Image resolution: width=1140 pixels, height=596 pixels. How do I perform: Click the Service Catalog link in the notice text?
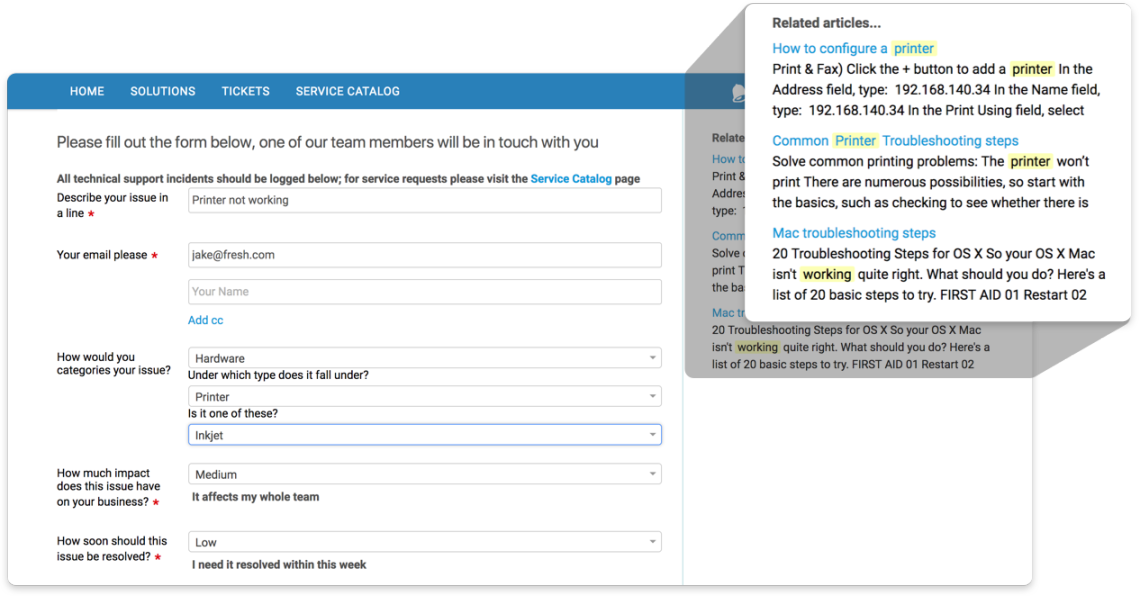click(570, 178)
